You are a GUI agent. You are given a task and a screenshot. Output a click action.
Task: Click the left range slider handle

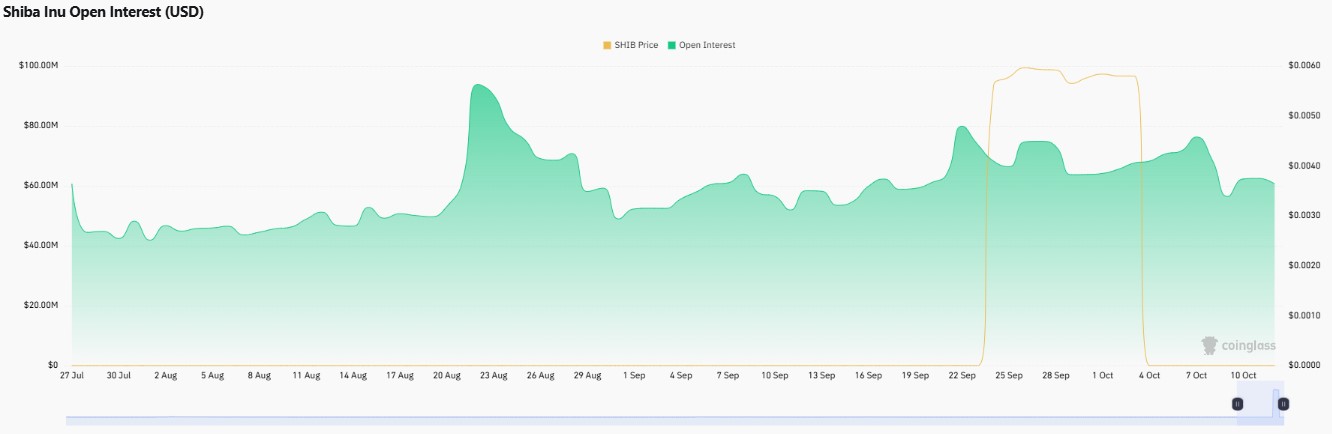tap(1237, 404)
